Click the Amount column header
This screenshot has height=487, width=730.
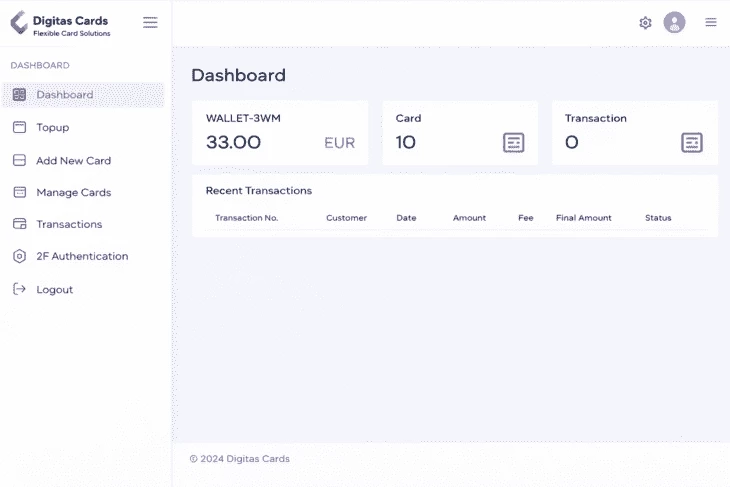click(x=469, y=218)
